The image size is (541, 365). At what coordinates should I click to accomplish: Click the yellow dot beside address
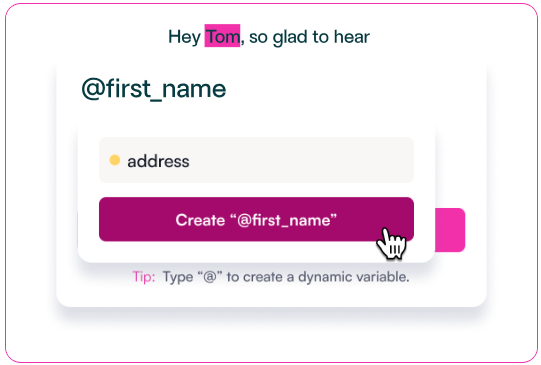coord(115,160)
